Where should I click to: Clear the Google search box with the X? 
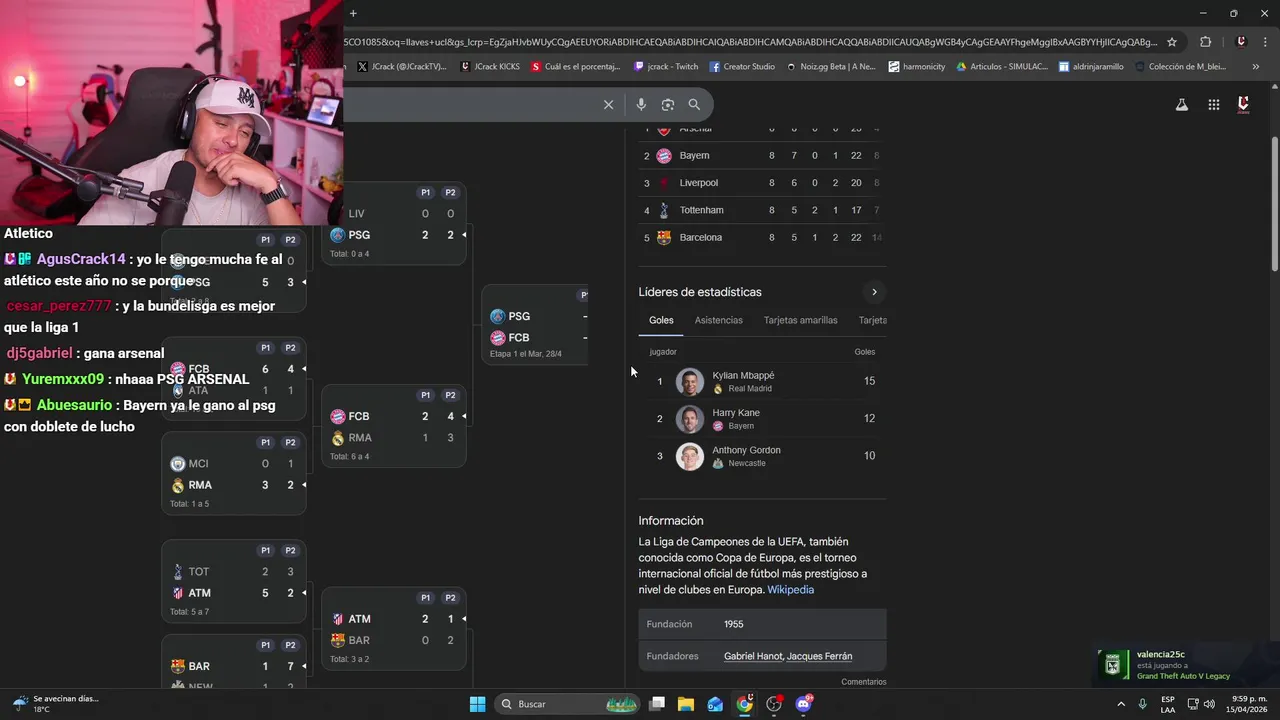point(608,104)
